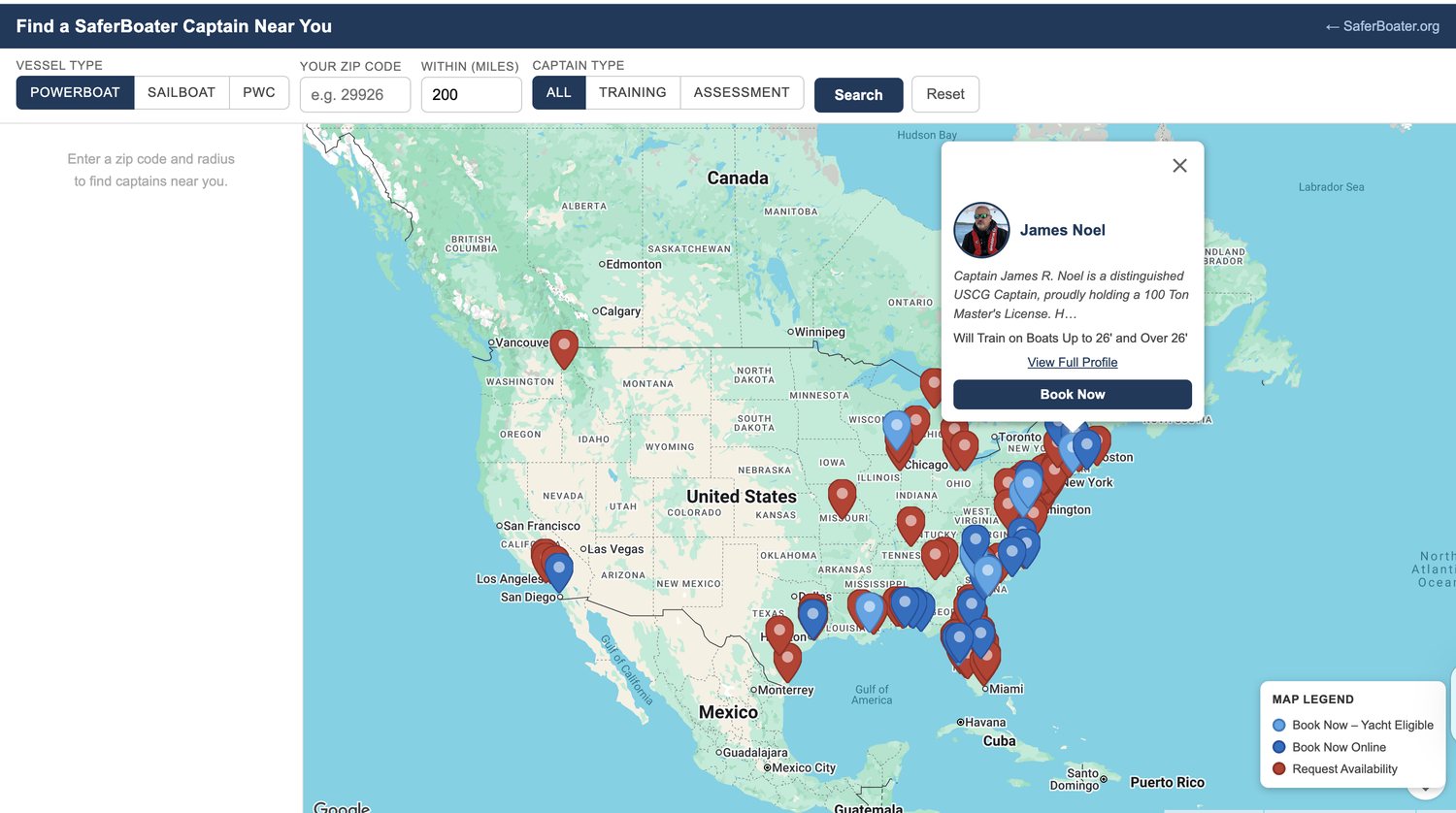Image resolution: width=1456 pixels, height=813 pixels.
Task: Switch vessel type to SAILBOAT
Action: [182, 92]
